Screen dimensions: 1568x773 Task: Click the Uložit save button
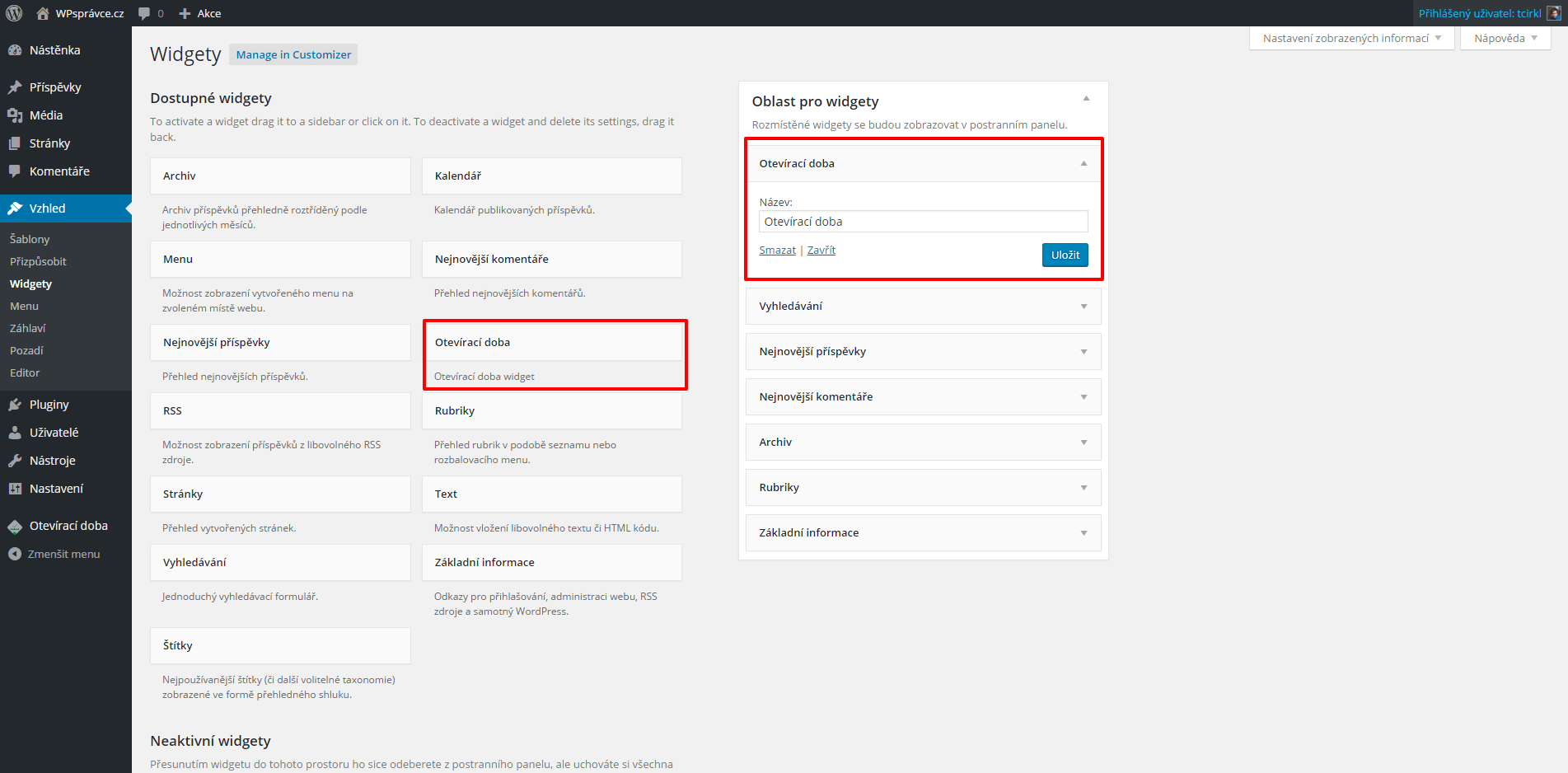pos(1065,255)
